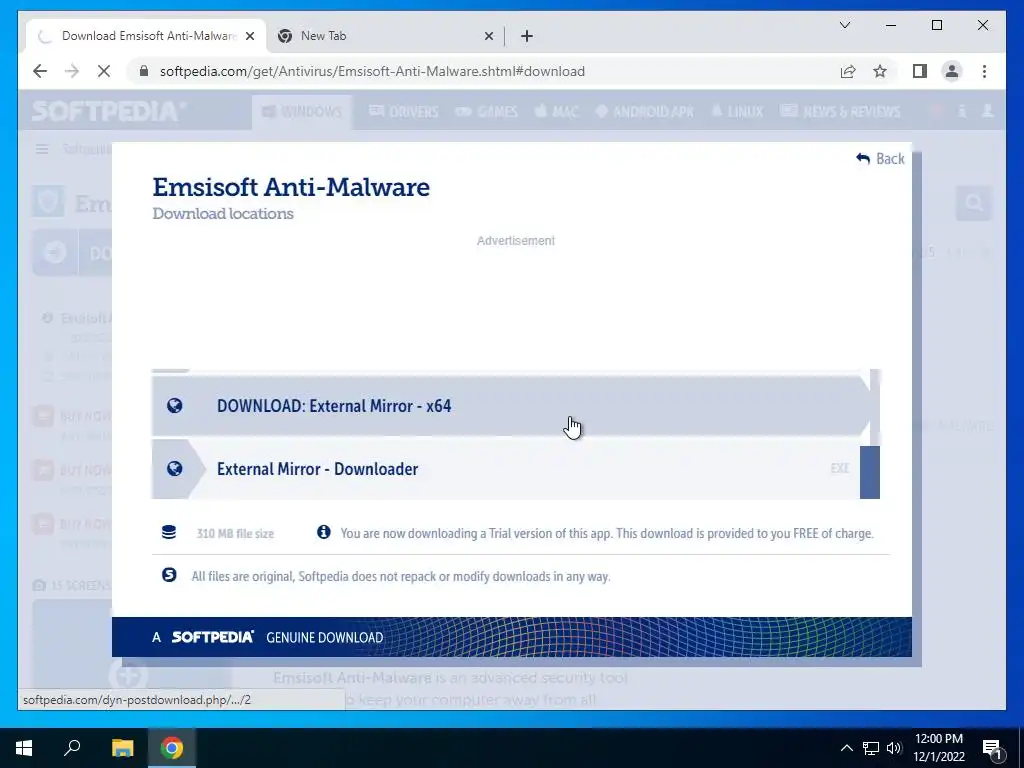Click Softpedia user account icon
The height and width of the screenshot is (768, 1024).
[988, 112]
